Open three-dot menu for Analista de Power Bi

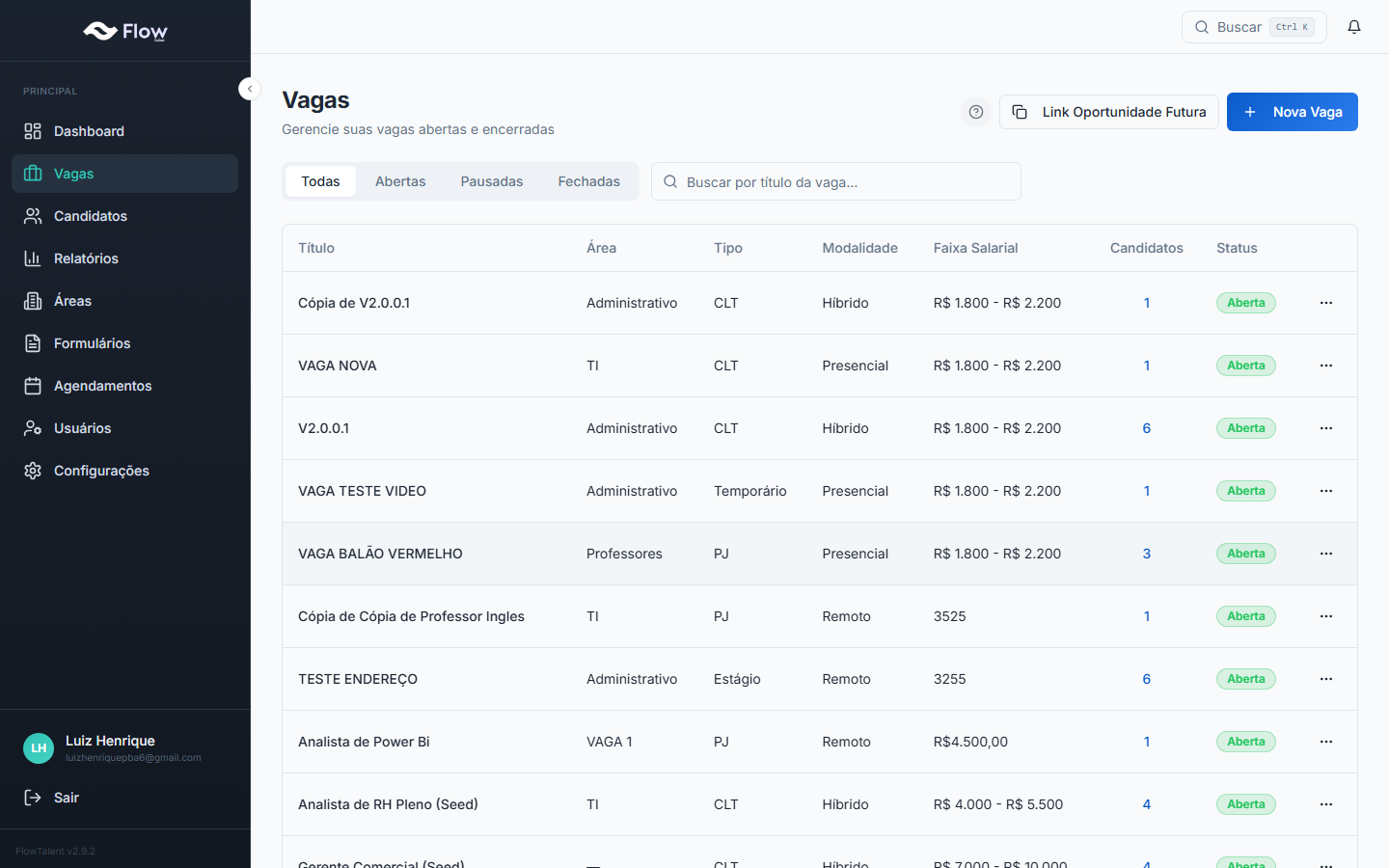click(1326, 742)
